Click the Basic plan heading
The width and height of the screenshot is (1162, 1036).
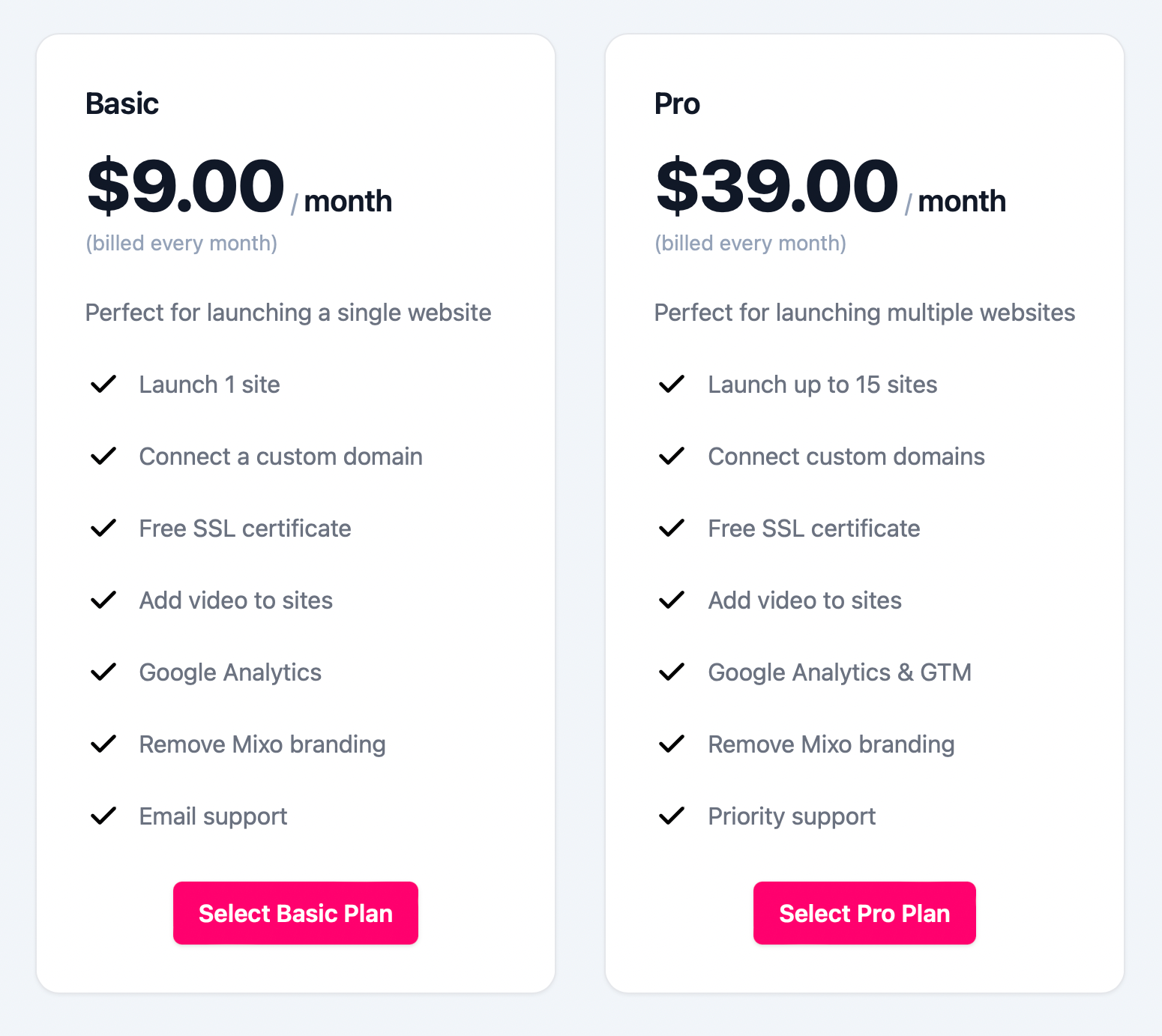tap(122, 103)
